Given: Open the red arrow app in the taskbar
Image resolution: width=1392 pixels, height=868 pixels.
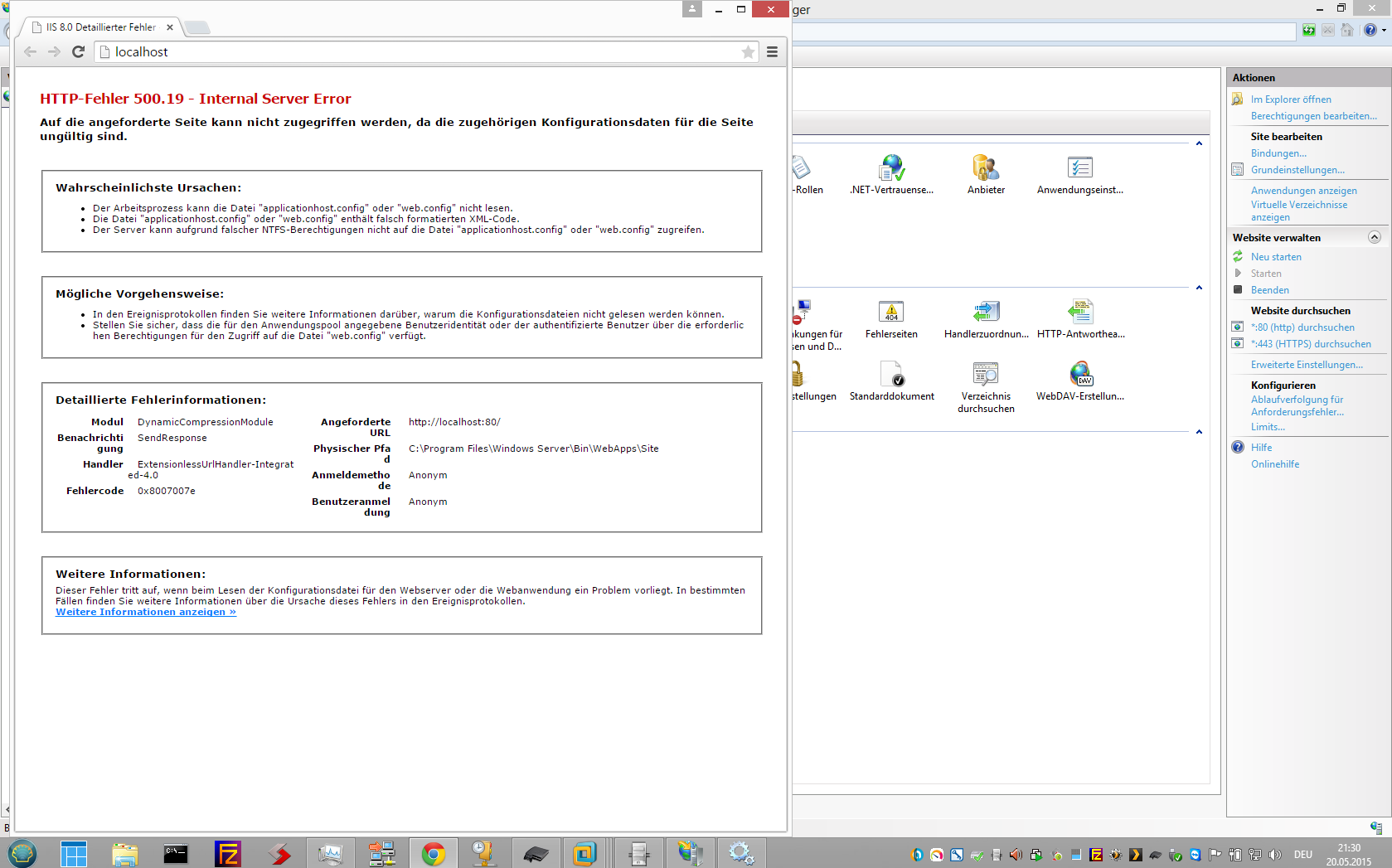Looking at the screenshot, I should pyautogui.click(x=279, y=853).
